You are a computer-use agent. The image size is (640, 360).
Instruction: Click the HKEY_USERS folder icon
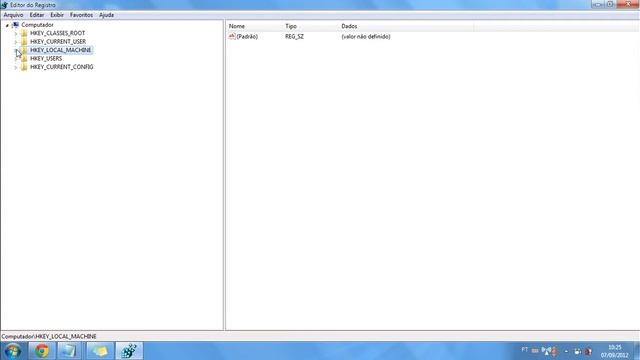(x=24, y=58)
